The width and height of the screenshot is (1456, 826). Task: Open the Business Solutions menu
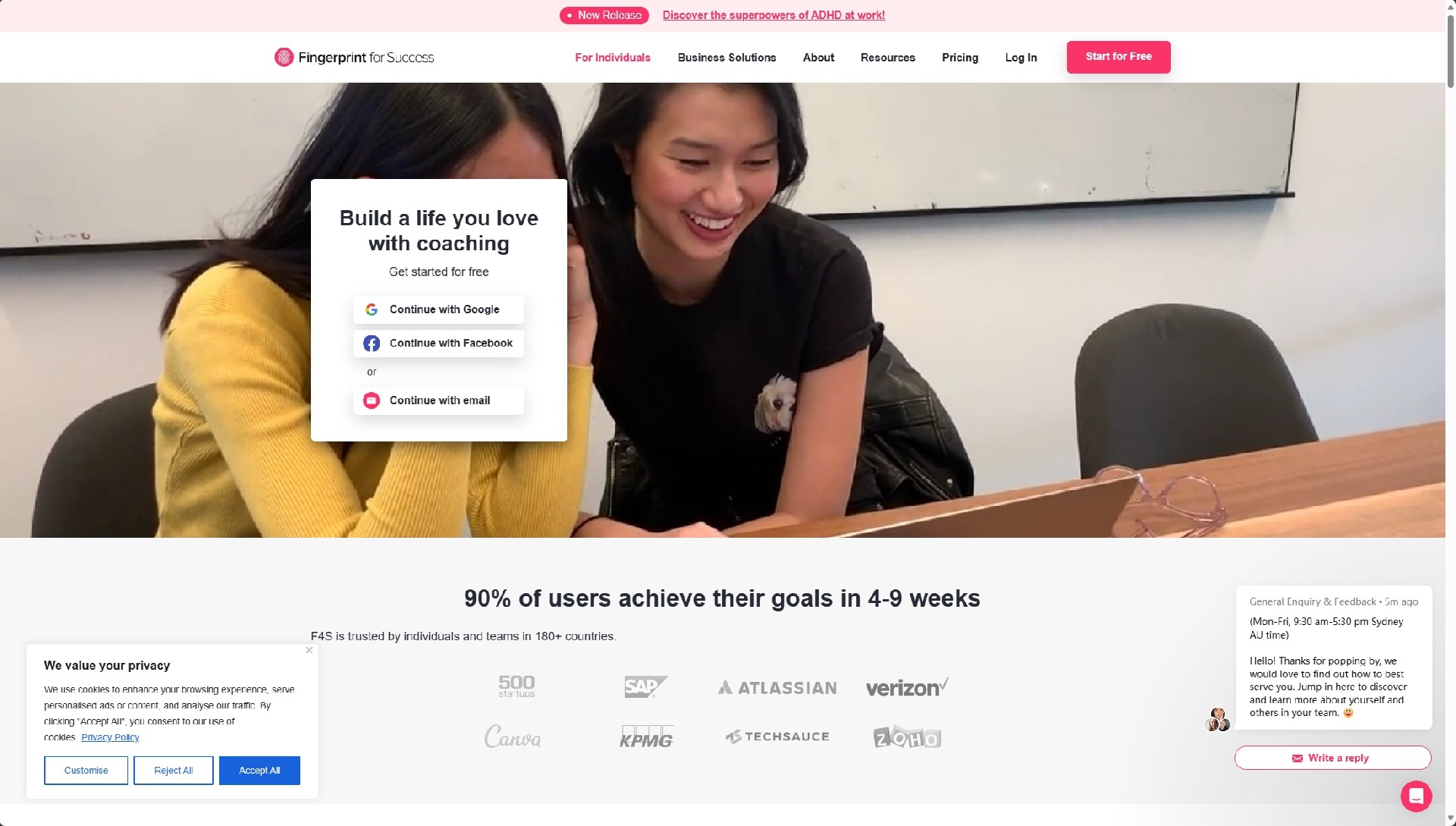(x=726, y=58)
